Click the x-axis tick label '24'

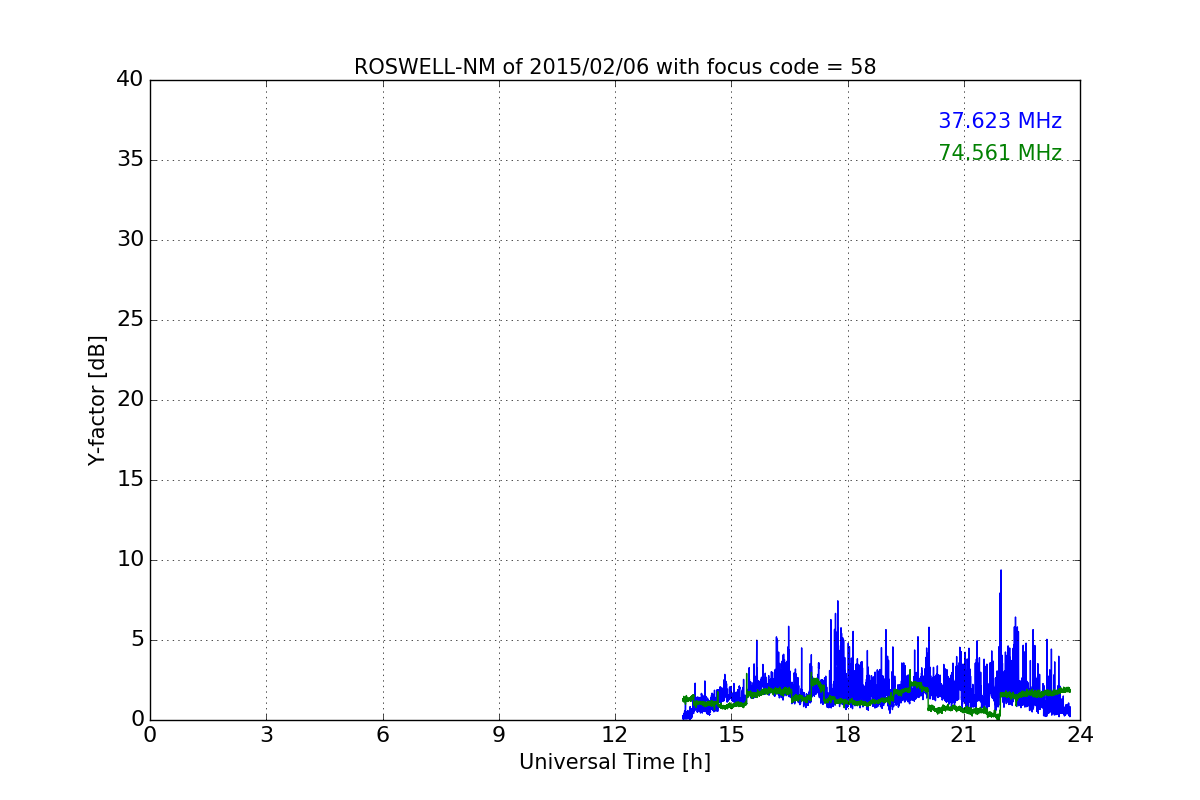pyautogui.click(x=1080, y=735)
